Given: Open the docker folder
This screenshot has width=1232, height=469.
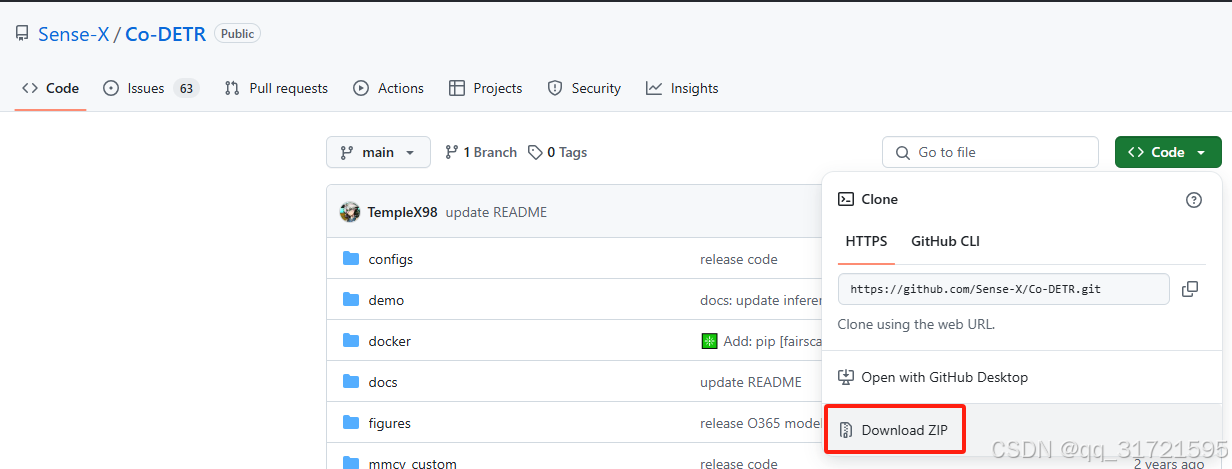Looking at the screenshot, I should [390, 341].
